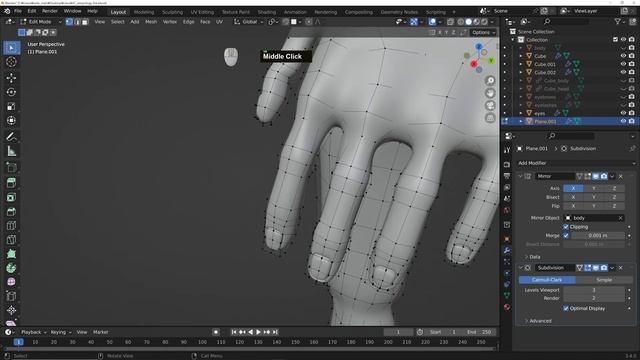The height and width of the screenshot is (360, 640).
Task: Switch to vertex select mode
Action: pos(69,22)
